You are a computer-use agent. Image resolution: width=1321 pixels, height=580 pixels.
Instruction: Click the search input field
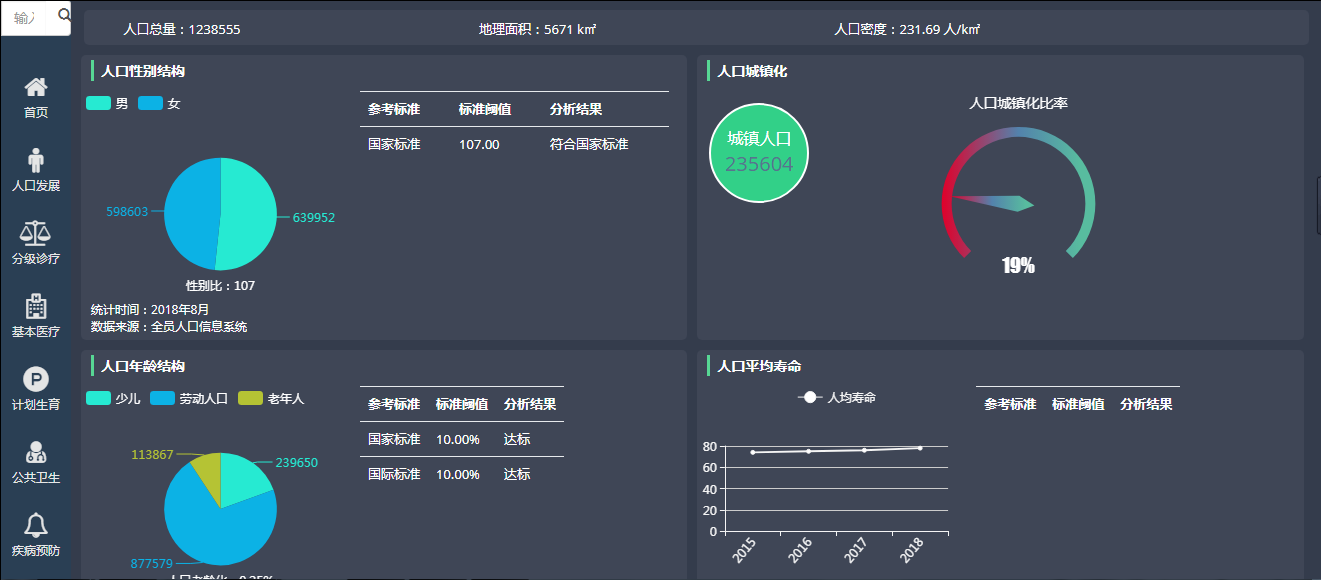coord(28,17)
